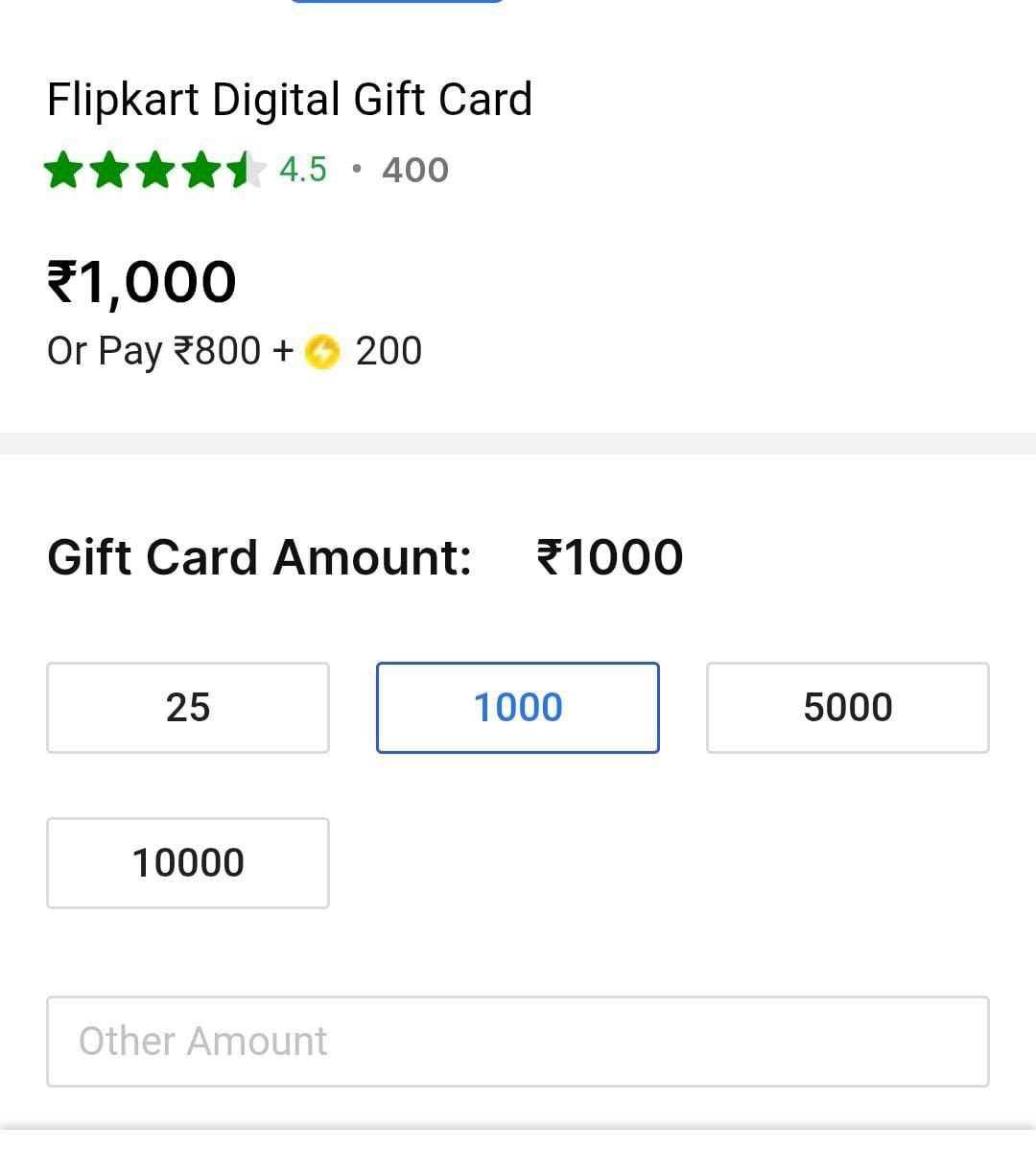The height and width of the screenshot is (1149, 1036).
Task: Choose the 5000 amount option
Action: click(x=848, y=708)
